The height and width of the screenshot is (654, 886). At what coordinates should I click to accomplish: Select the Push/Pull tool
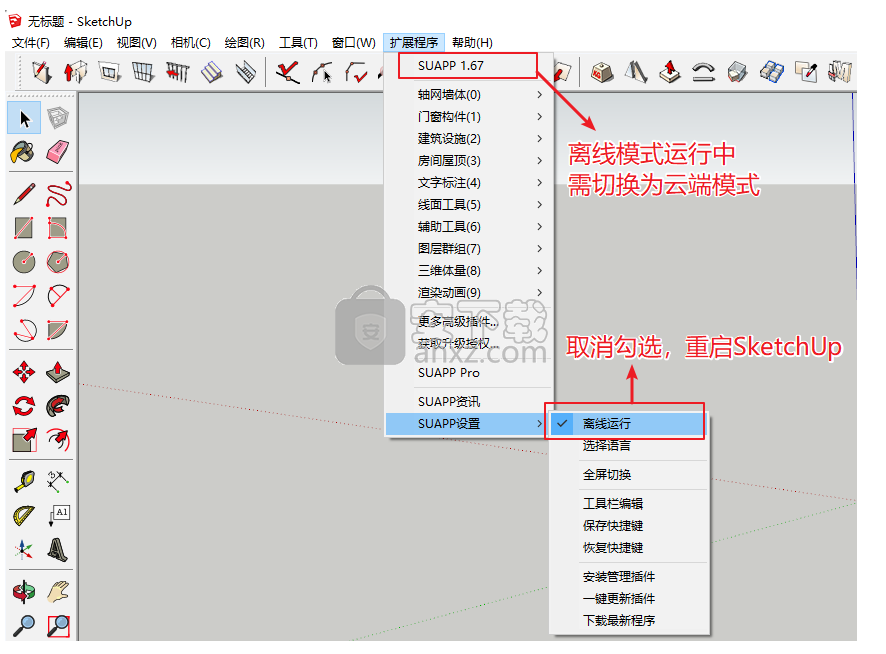(x=58, y=372)
